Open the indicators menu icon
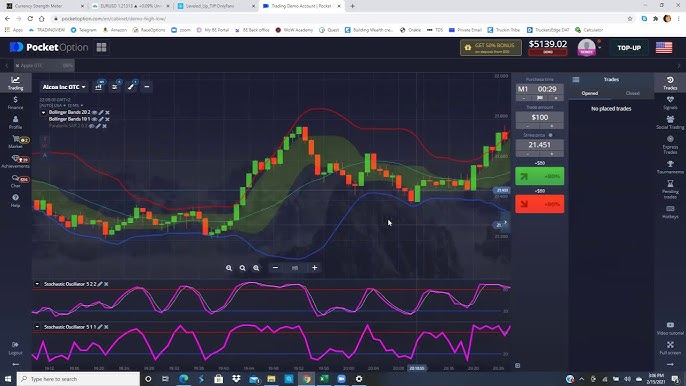This screenshot has width=686, height=386. click(115, 87)
